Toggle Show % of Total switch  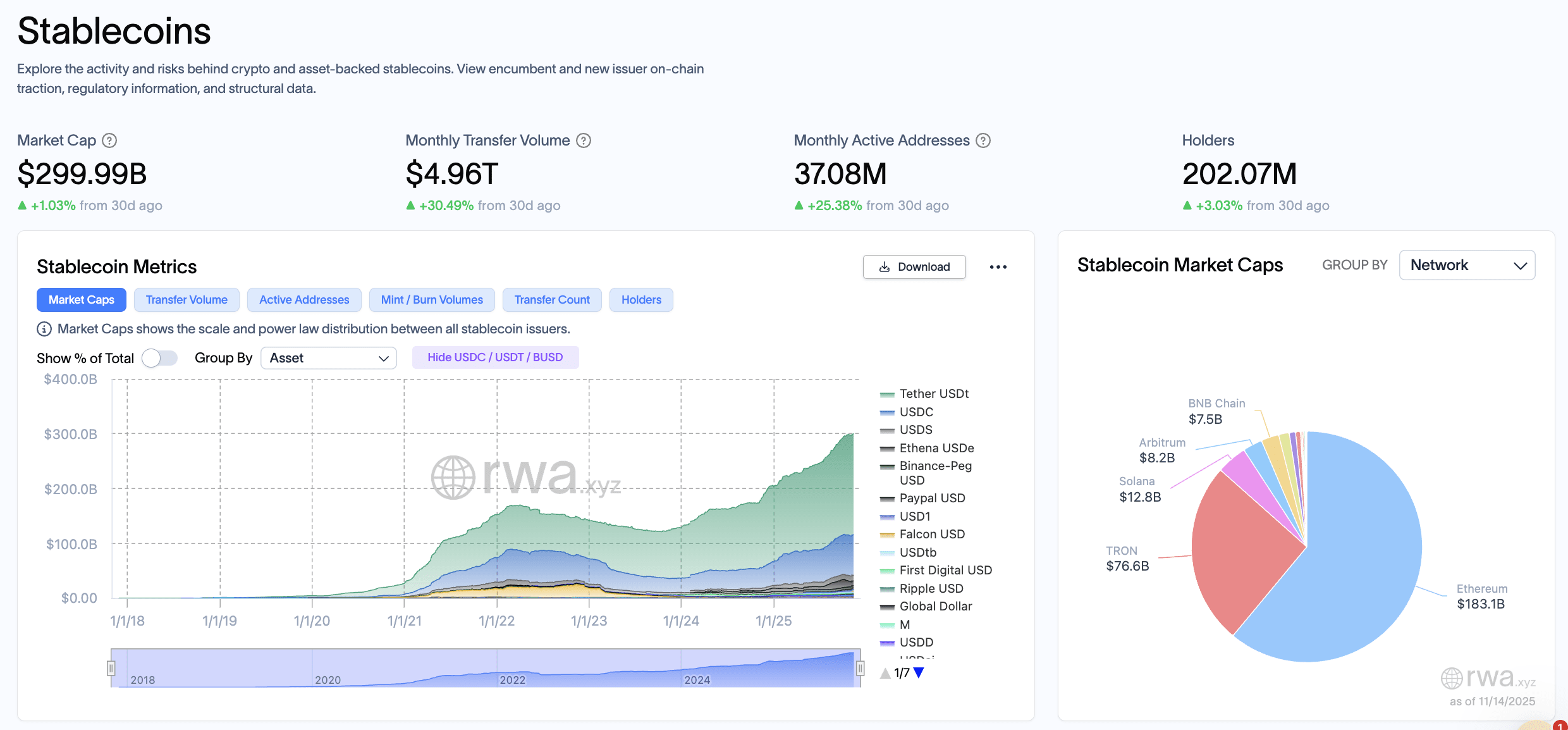(160, 358)
